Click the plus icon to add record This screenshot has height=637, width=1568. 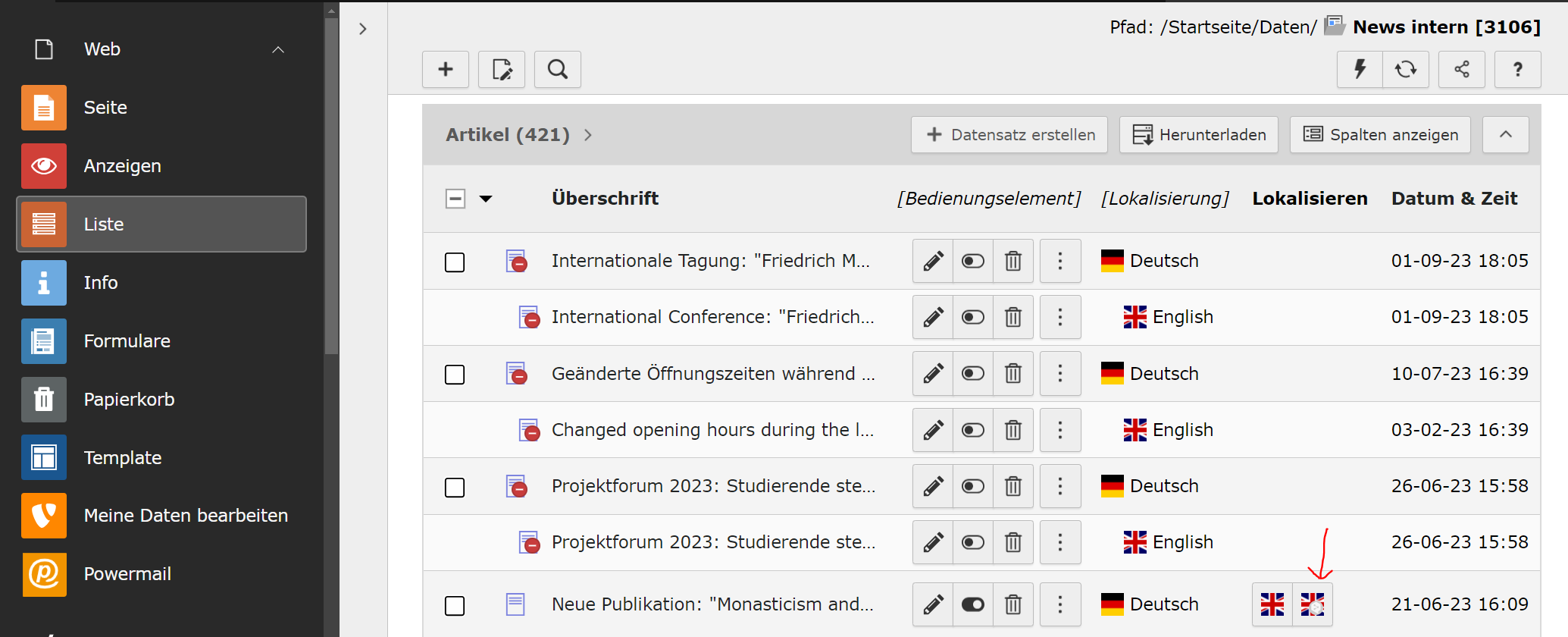click(x=446, y=70)
